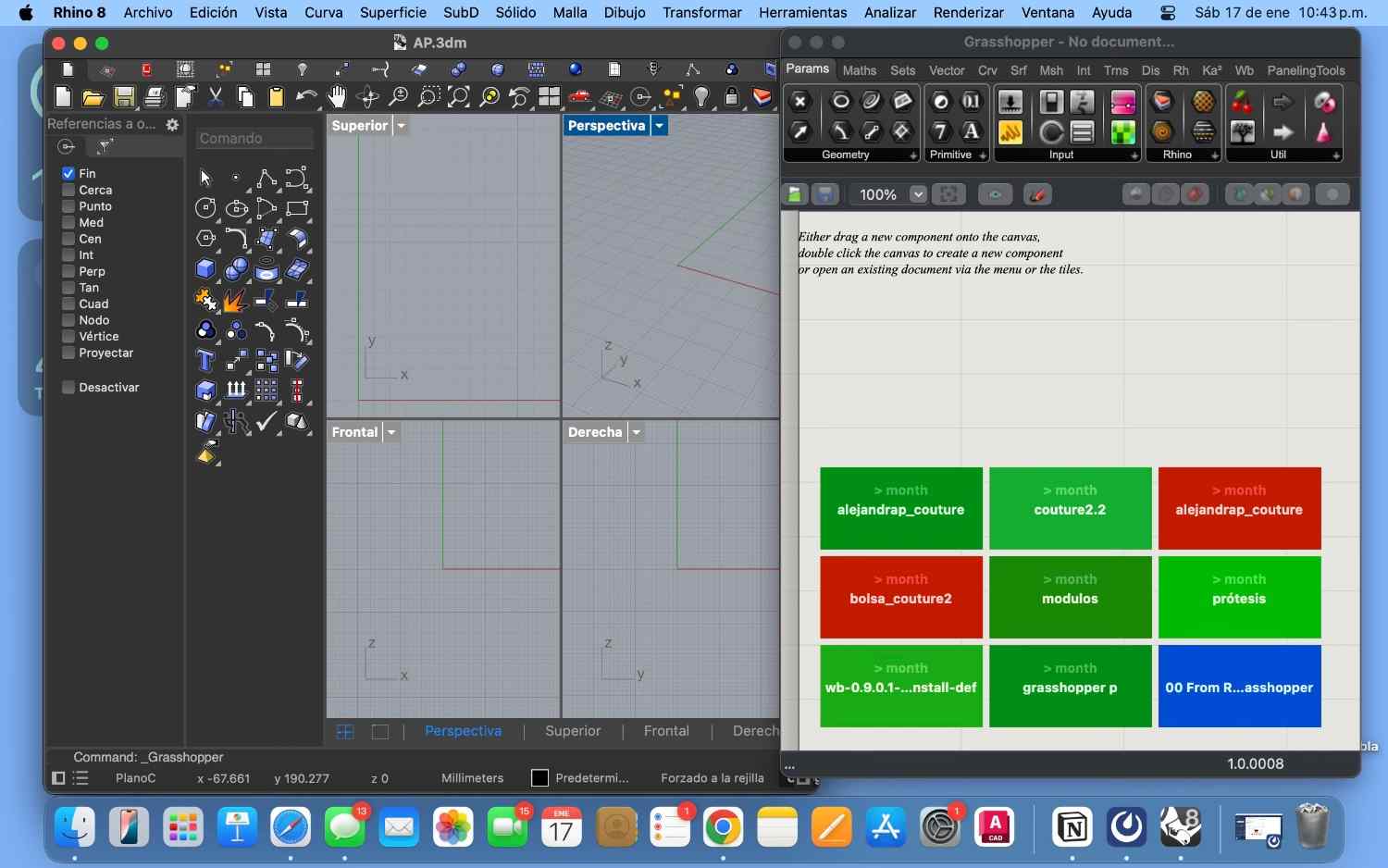
Task: Click the Predetermi... layer color swatch
Action: point(540,778)
